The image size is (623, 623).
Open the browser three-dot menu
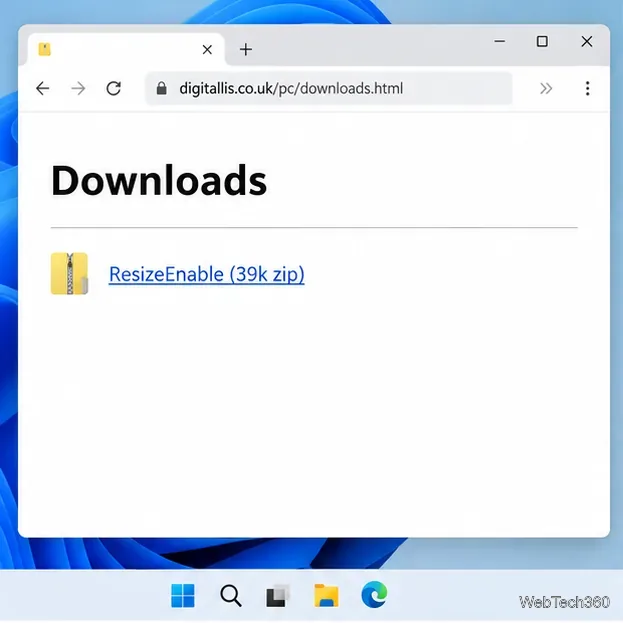point(587,88)
